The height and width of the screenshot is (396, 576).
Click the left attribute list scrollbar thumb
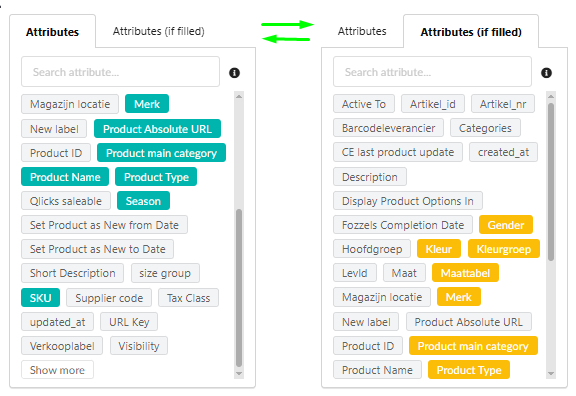[x=239, y=288]
